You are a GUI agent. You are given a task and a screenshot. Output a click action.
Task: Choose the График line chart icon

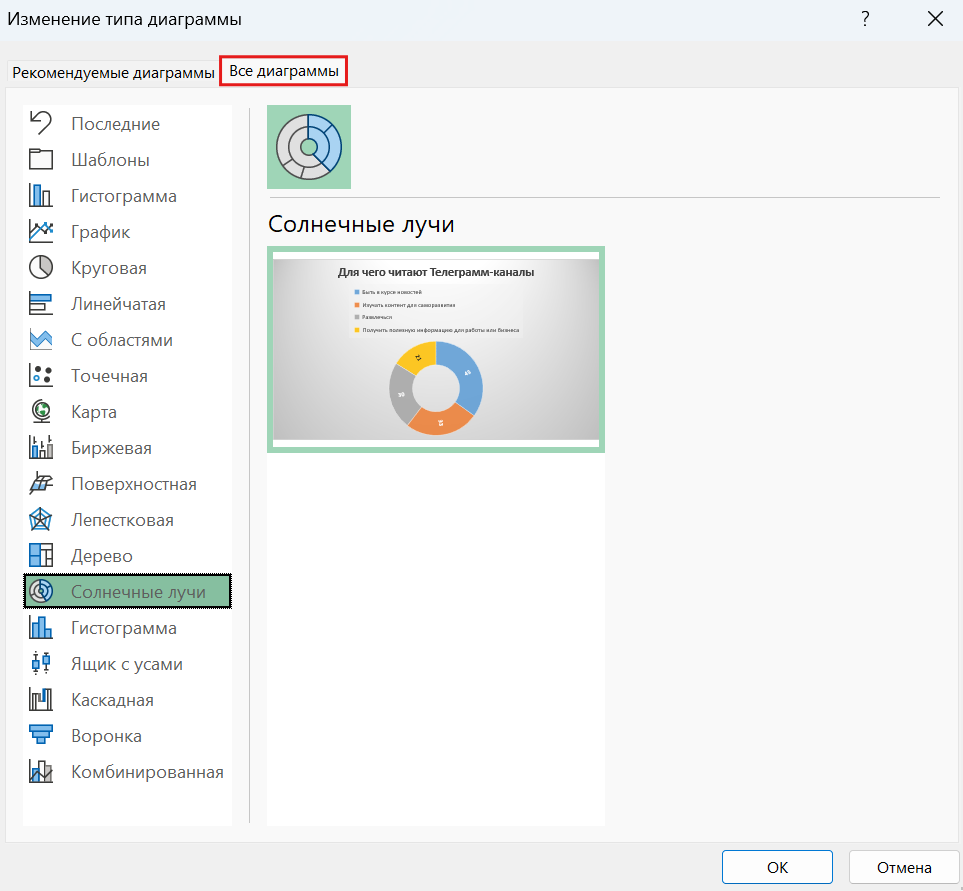point(41,232)
